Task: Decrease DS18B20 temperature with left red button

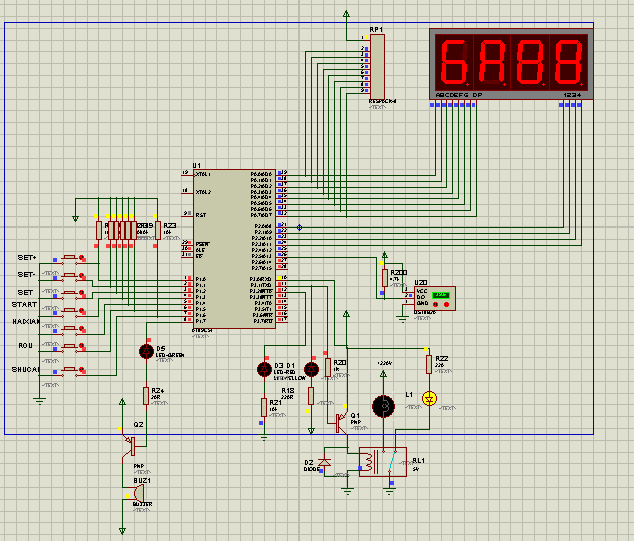Action: click(x=435, y=304)
